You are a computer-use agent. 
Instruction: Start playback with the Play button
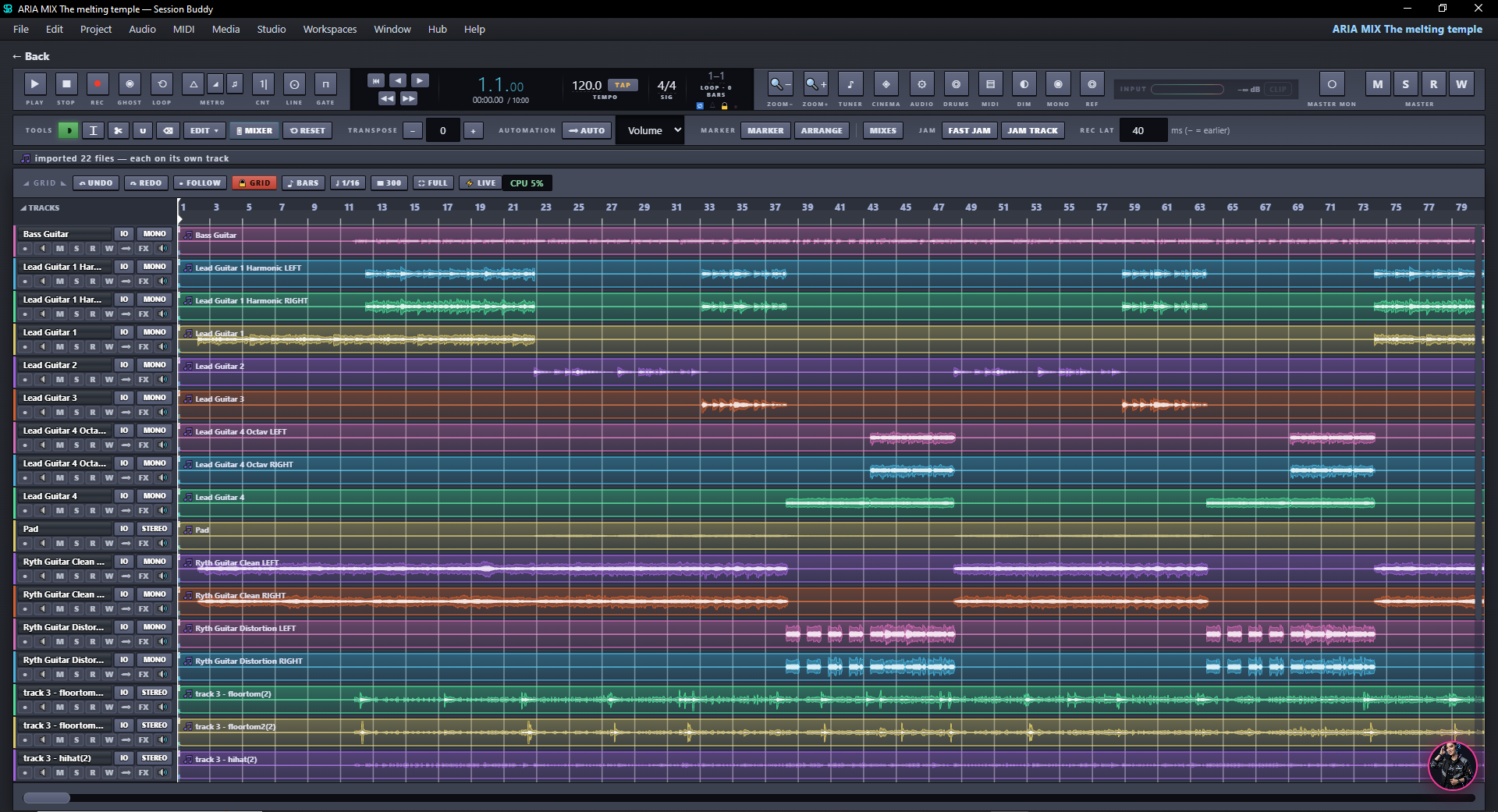click(35, 83)
